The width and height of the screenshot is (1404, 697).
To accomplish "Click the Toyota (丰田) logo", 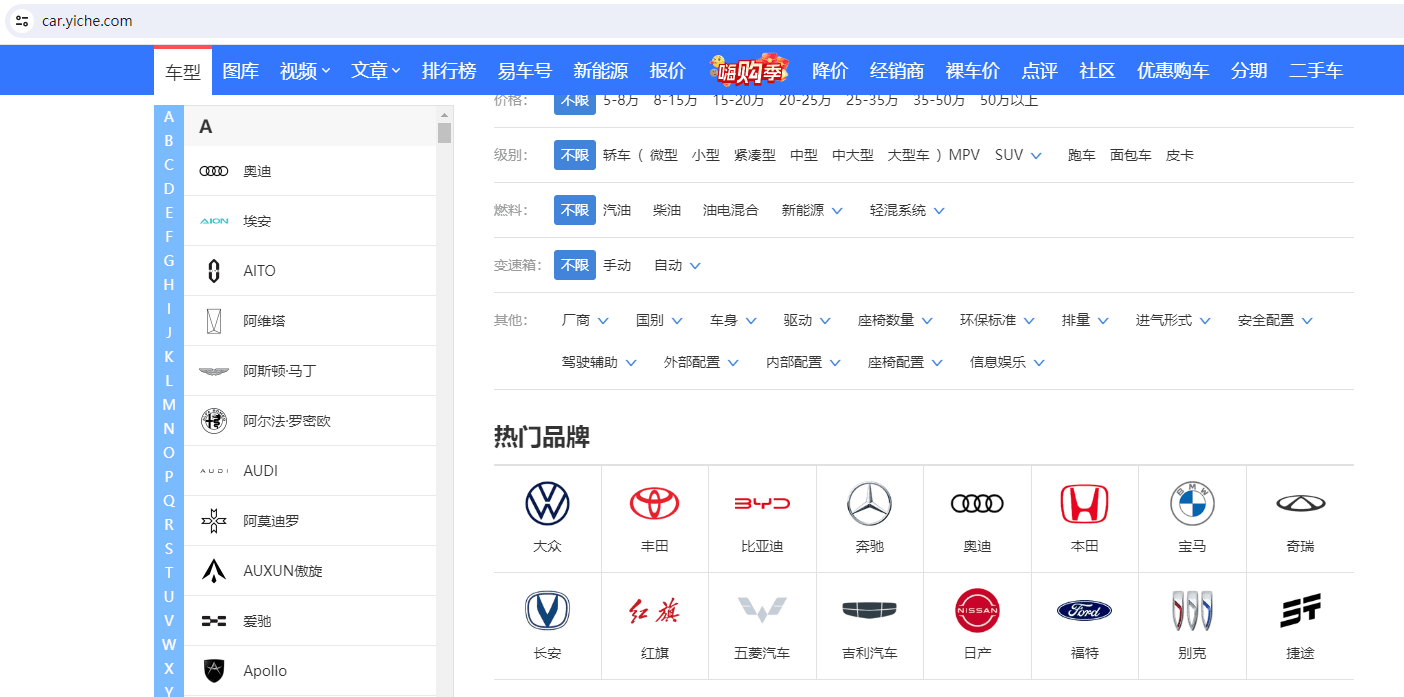I will (654, 503).
